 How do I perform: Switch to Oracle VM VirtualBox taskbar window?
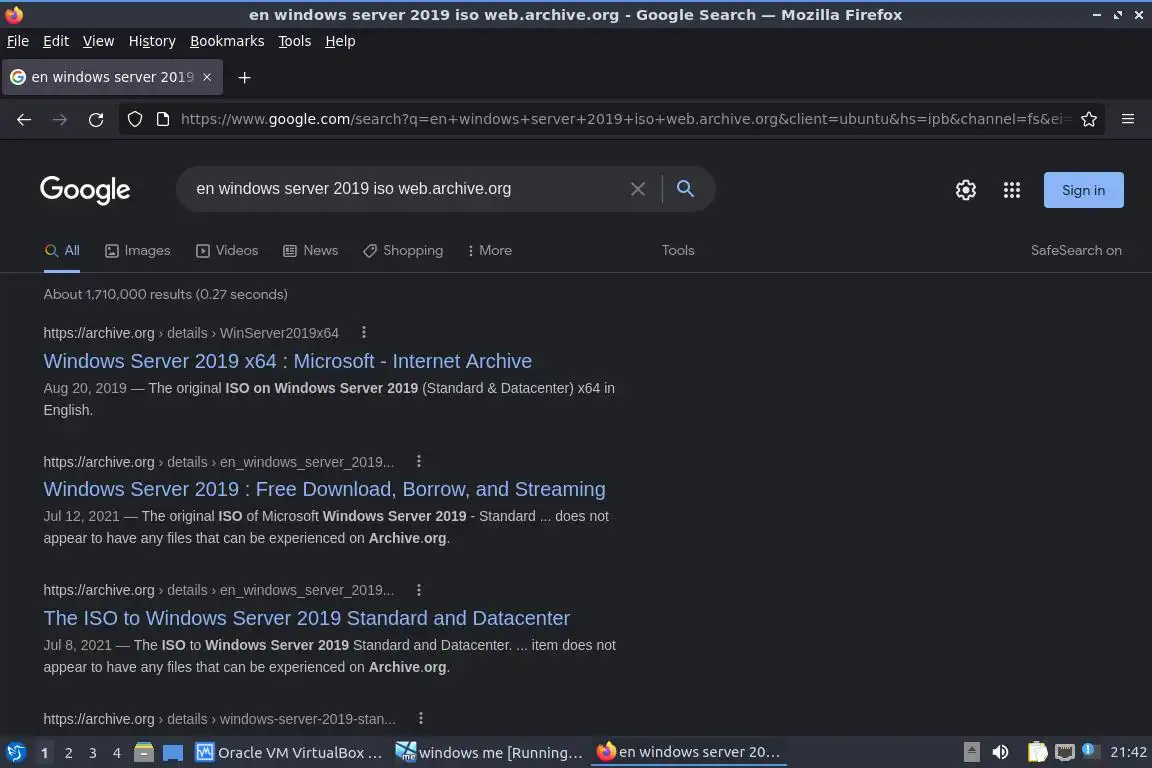pyautogui.click(x=289, y=753)
